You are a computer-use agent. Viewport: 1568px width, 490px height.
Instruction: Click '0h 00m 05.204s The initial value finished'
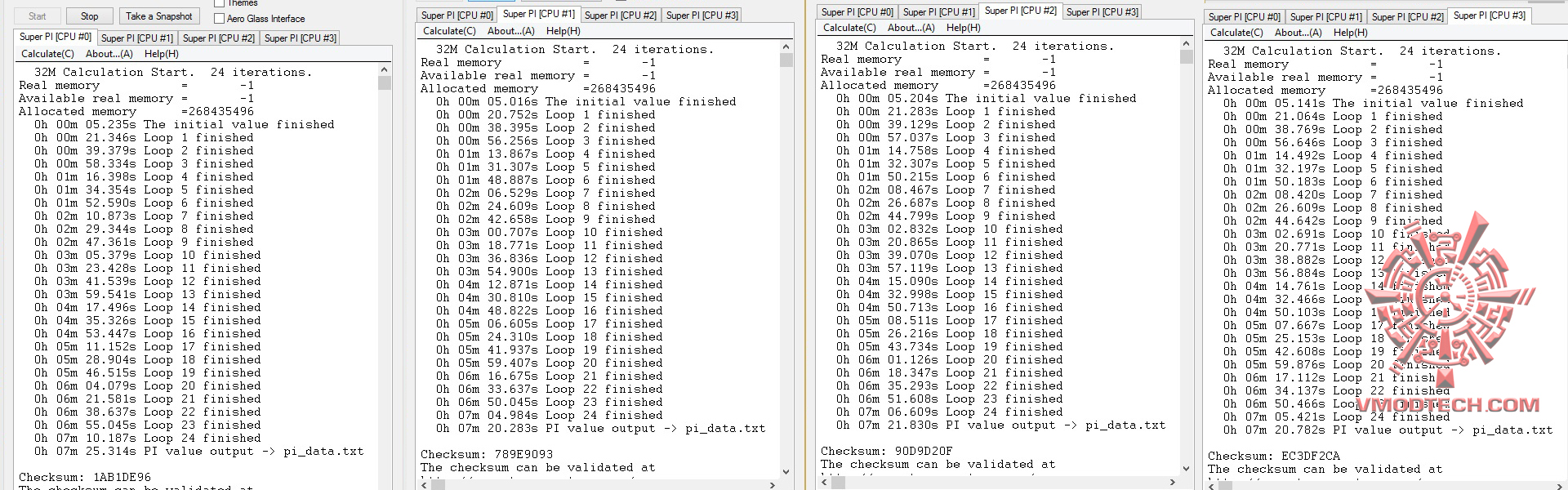987,99
